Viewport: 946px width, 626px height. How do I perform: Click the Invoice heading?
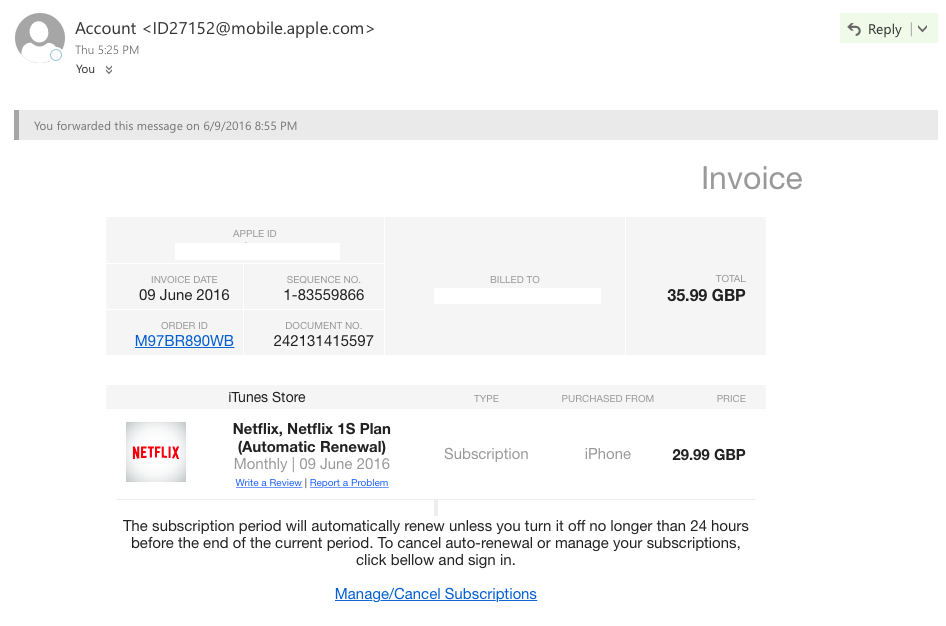[752, 179]
